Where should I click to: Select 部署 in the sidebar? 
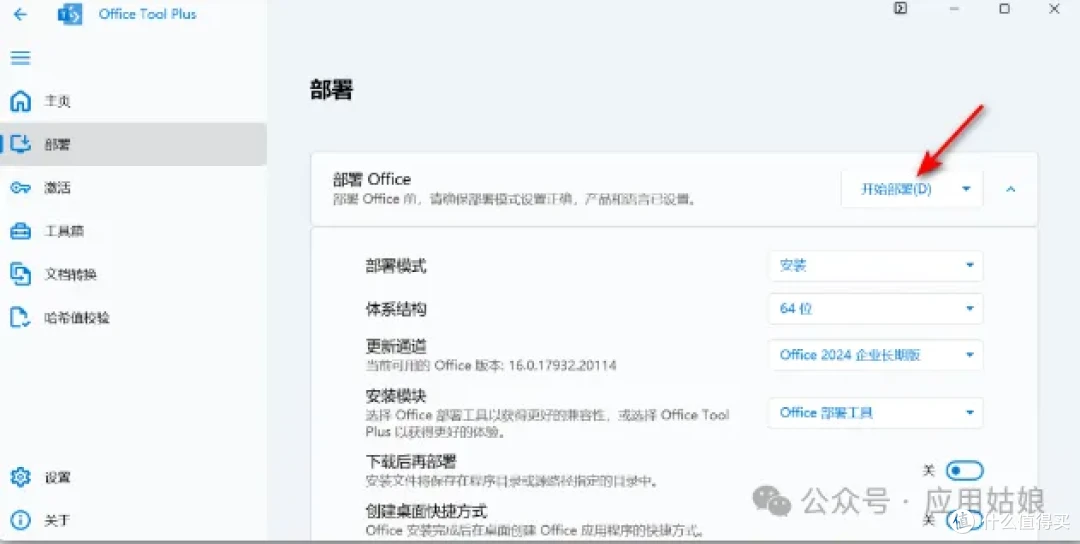pyautogui.click(x=133, y=144)
